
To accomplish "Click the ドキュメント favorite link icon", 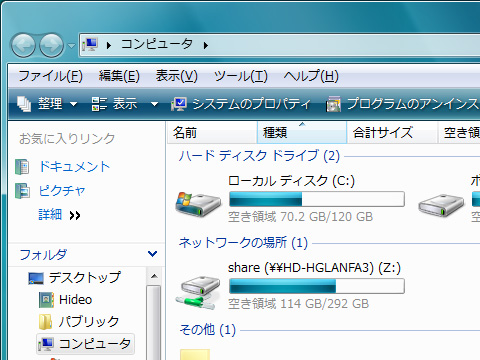I will point(22,167).
